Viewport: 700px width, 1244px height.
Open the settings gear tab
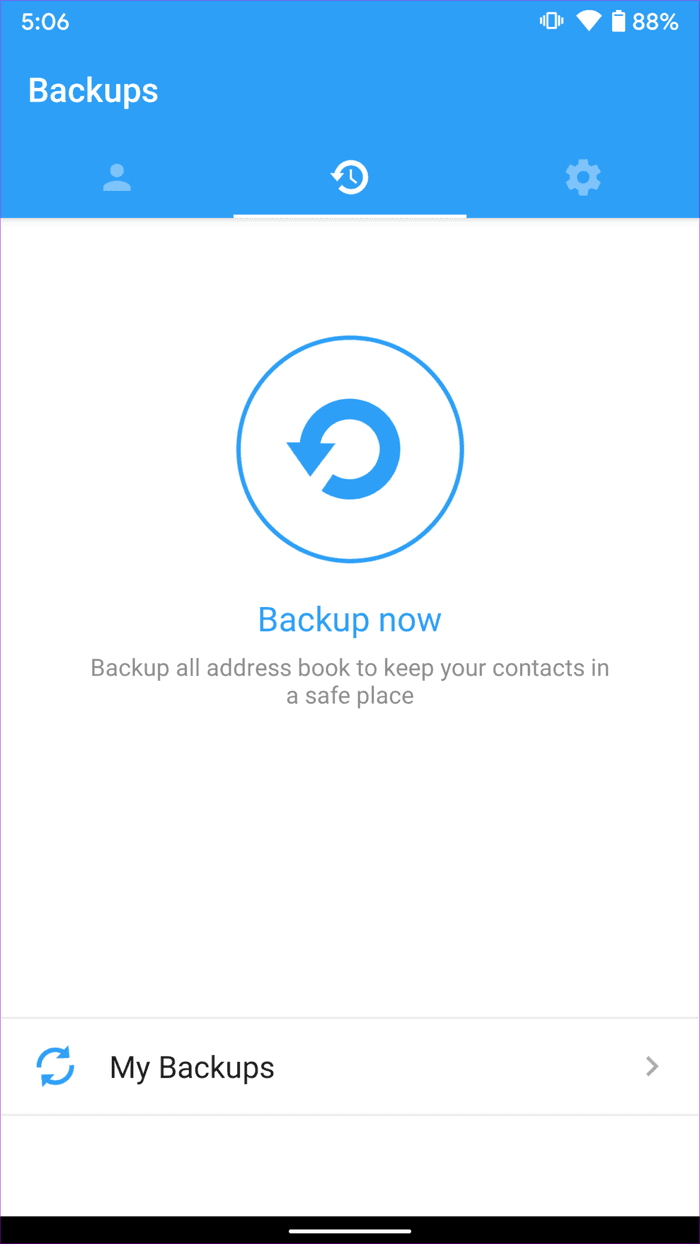point(583,178)
